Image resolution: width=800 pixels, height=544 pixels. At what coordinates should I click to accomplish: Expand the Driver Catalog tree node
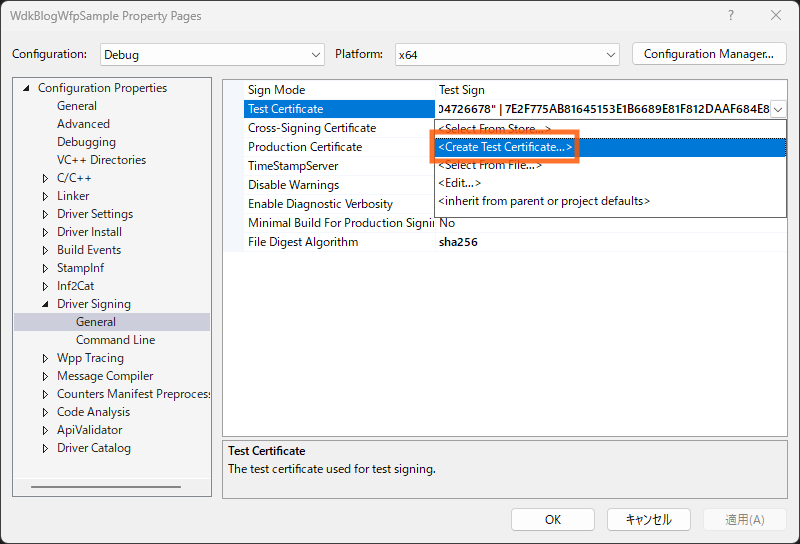(45, 448)
